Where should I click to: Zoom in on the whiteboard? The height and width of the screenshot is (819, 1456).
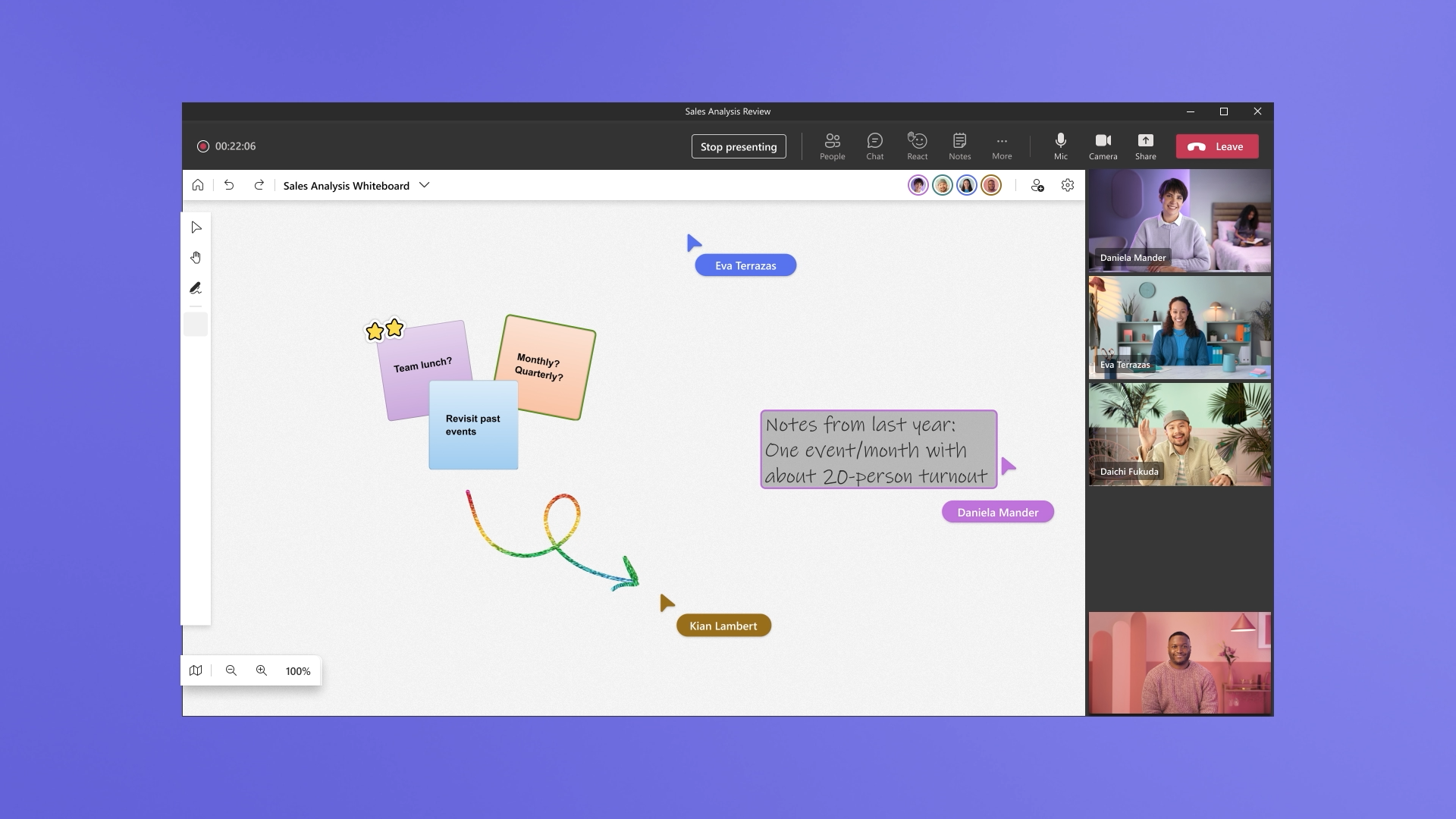click(262, 670)
